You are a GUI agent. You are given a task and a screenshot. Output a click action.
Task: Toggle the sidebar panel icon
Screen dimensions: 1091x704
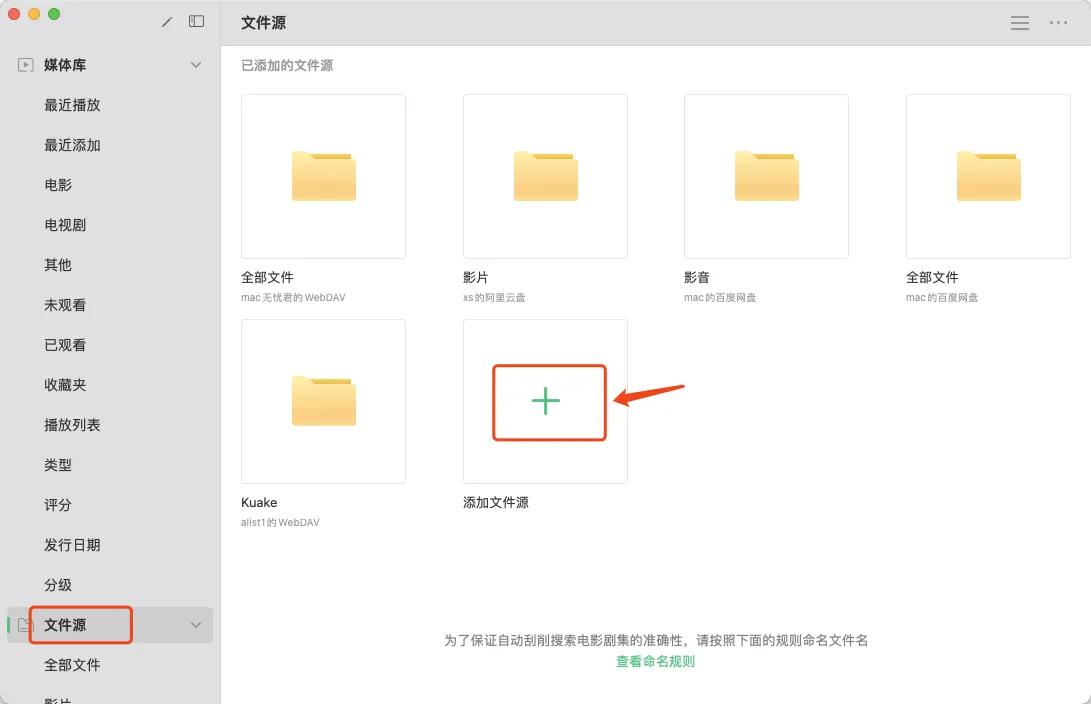[197, 22]
